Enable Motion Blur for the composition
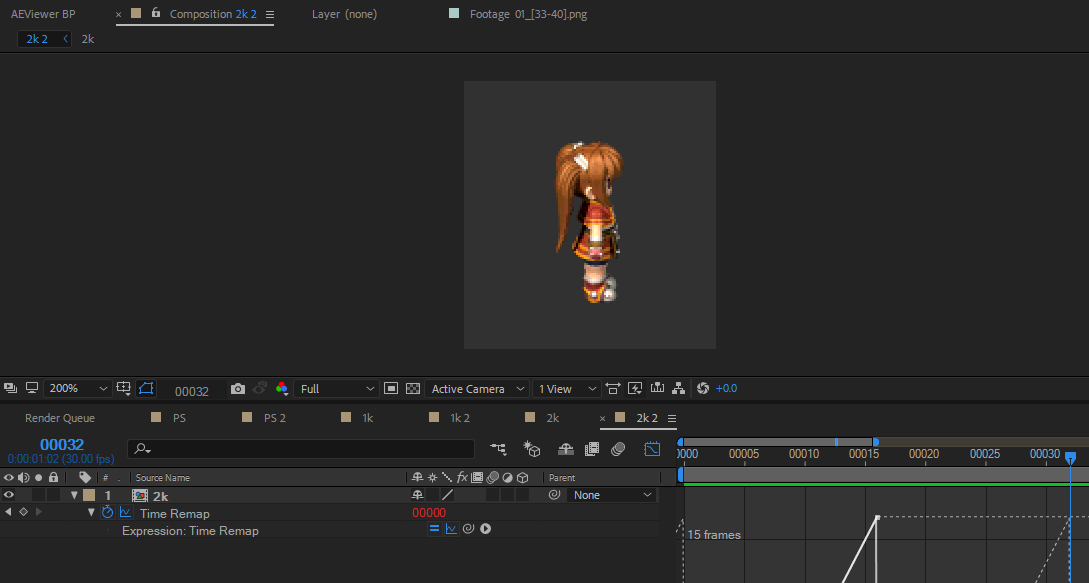 point(618,449)
